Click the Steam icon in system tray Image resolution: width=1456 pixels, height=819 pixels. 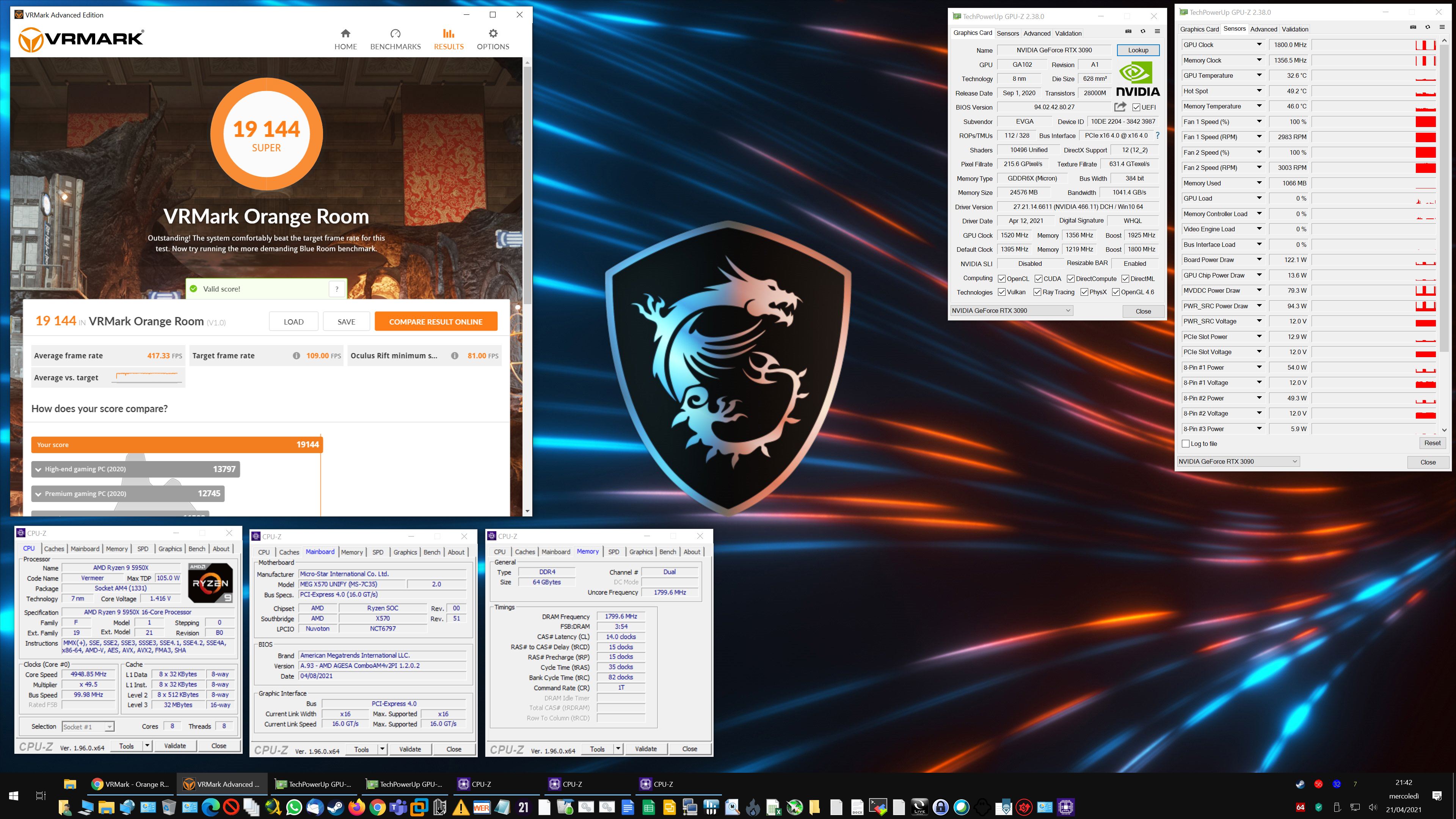(x=1300, y=784)
